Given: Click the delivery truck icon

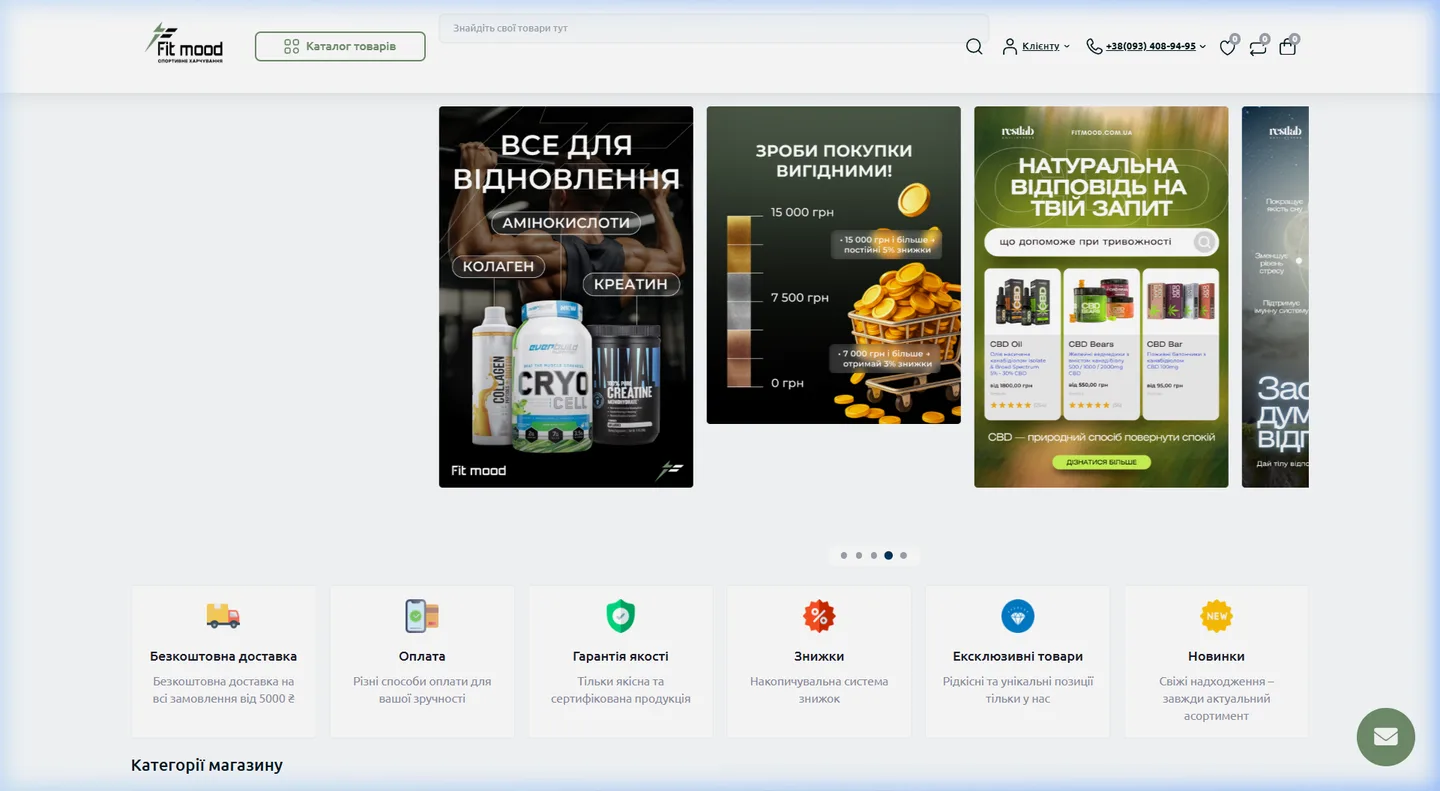Looking at the screenshot, I should pos(223,616).
